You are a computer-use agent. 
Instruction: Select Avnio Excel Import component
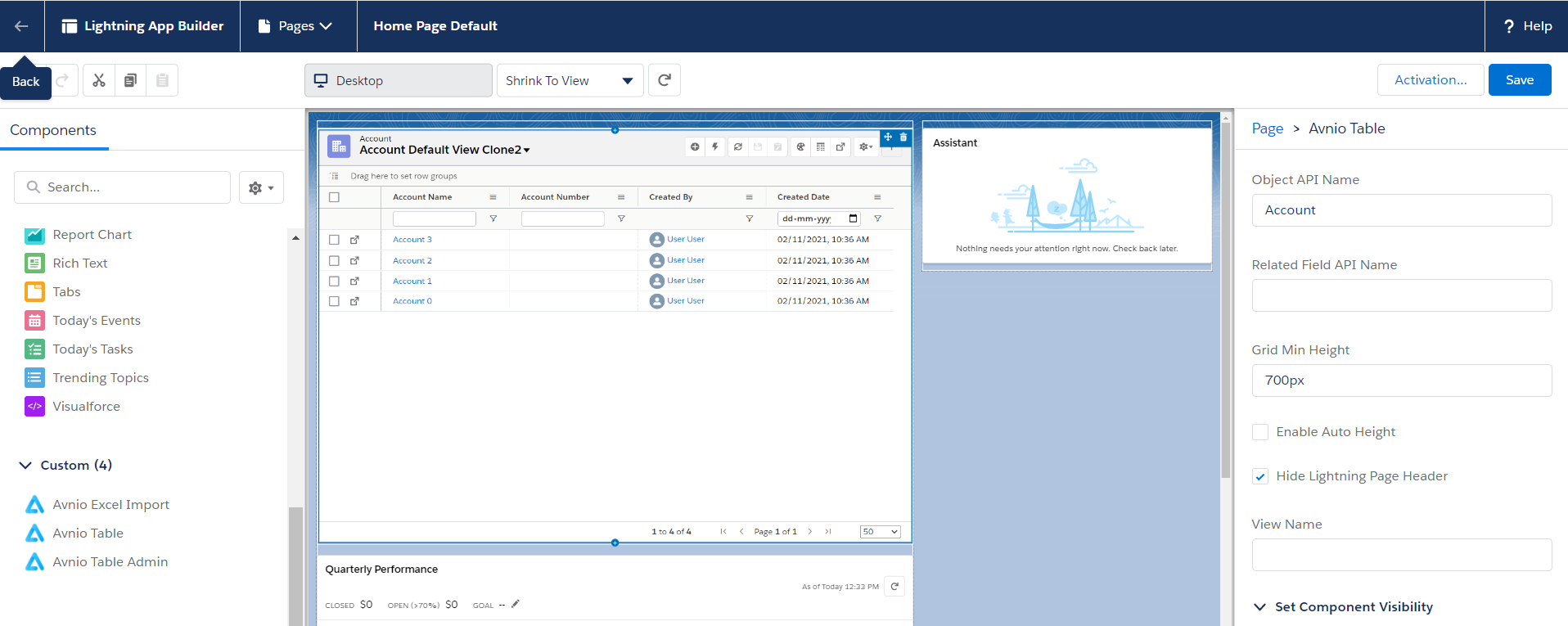pyautogui.click(x=110, y=504)
